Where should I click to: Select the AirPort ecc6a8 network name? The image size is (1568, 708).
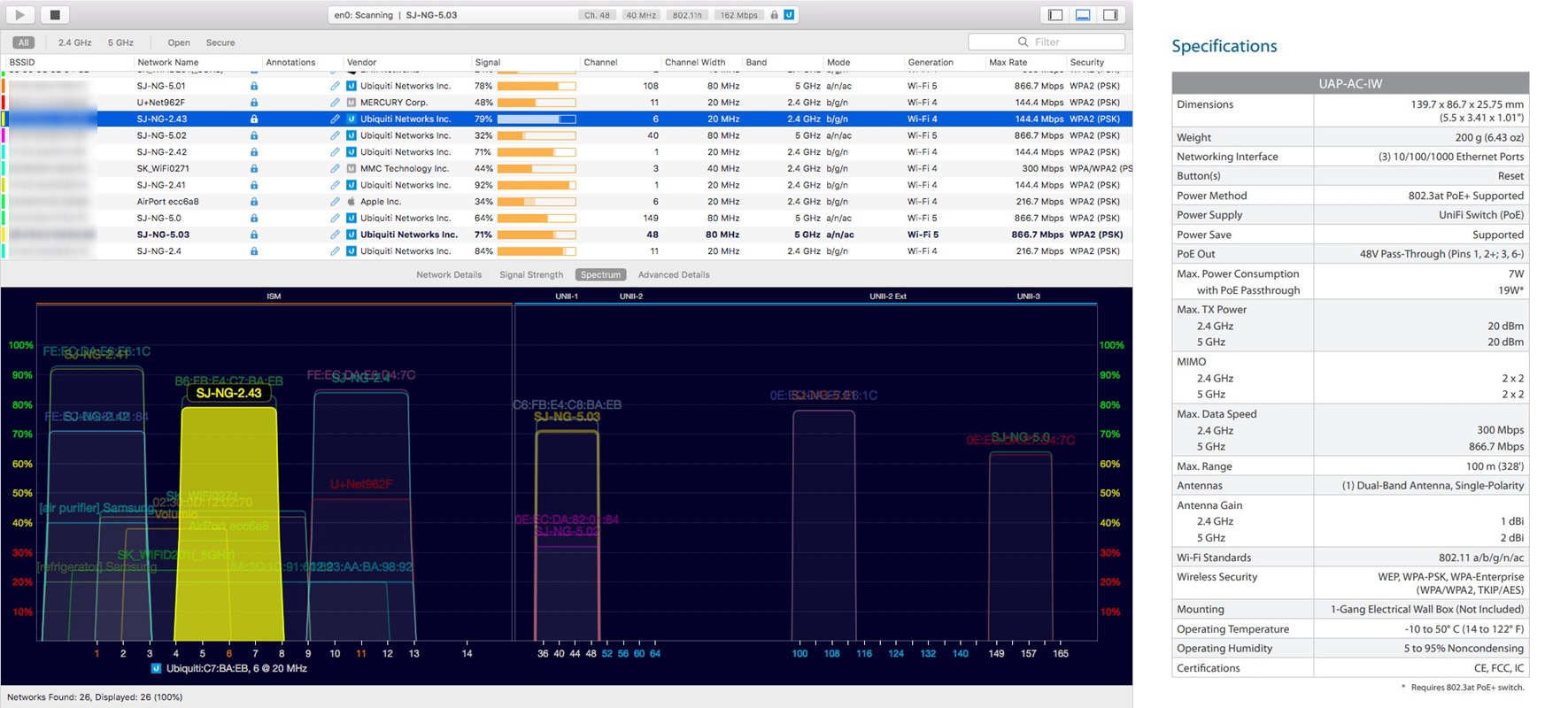pyautogui.click(x=167, y=202)
